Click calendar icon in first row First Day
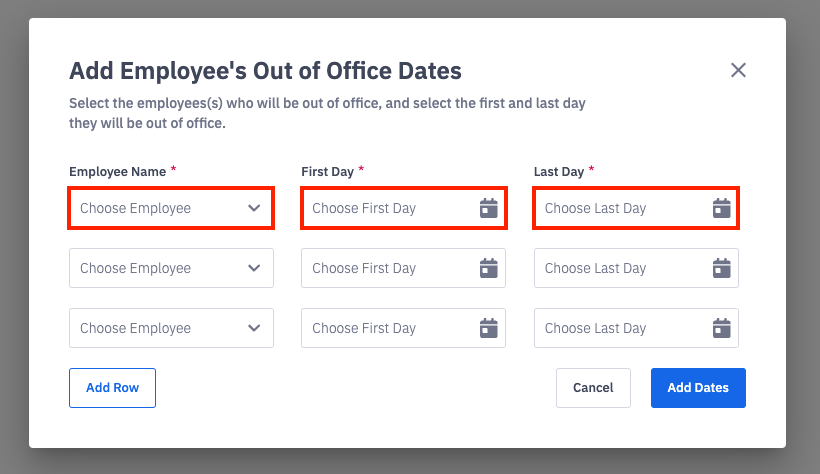The width and height of the screenshot is (820, 474). 488,208
